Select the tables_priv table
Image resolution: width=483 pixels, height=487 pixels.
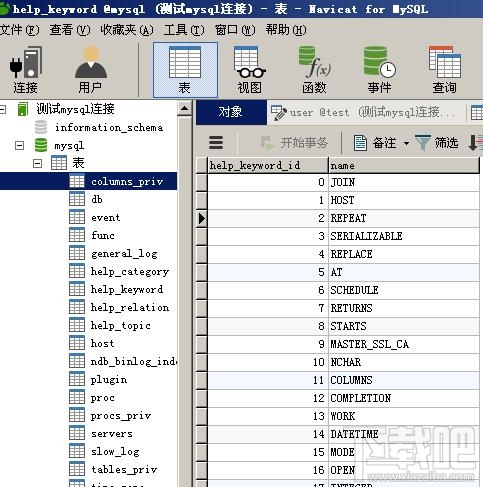point(124,470)
